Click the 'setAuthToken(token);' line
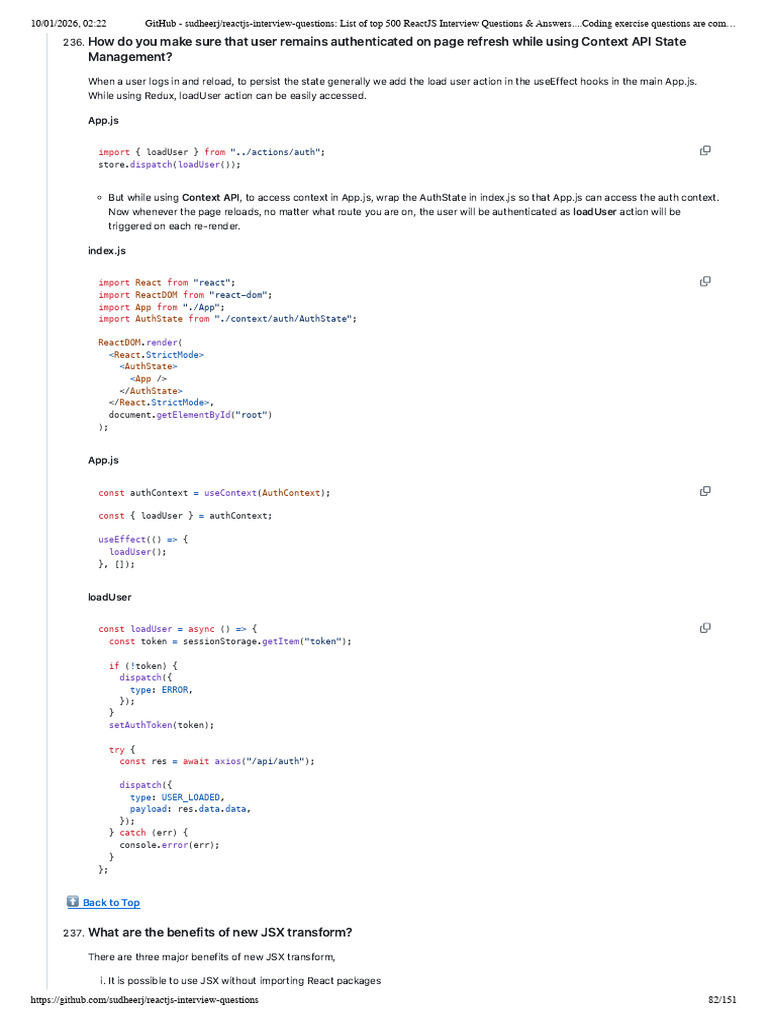 click(161, 725)
